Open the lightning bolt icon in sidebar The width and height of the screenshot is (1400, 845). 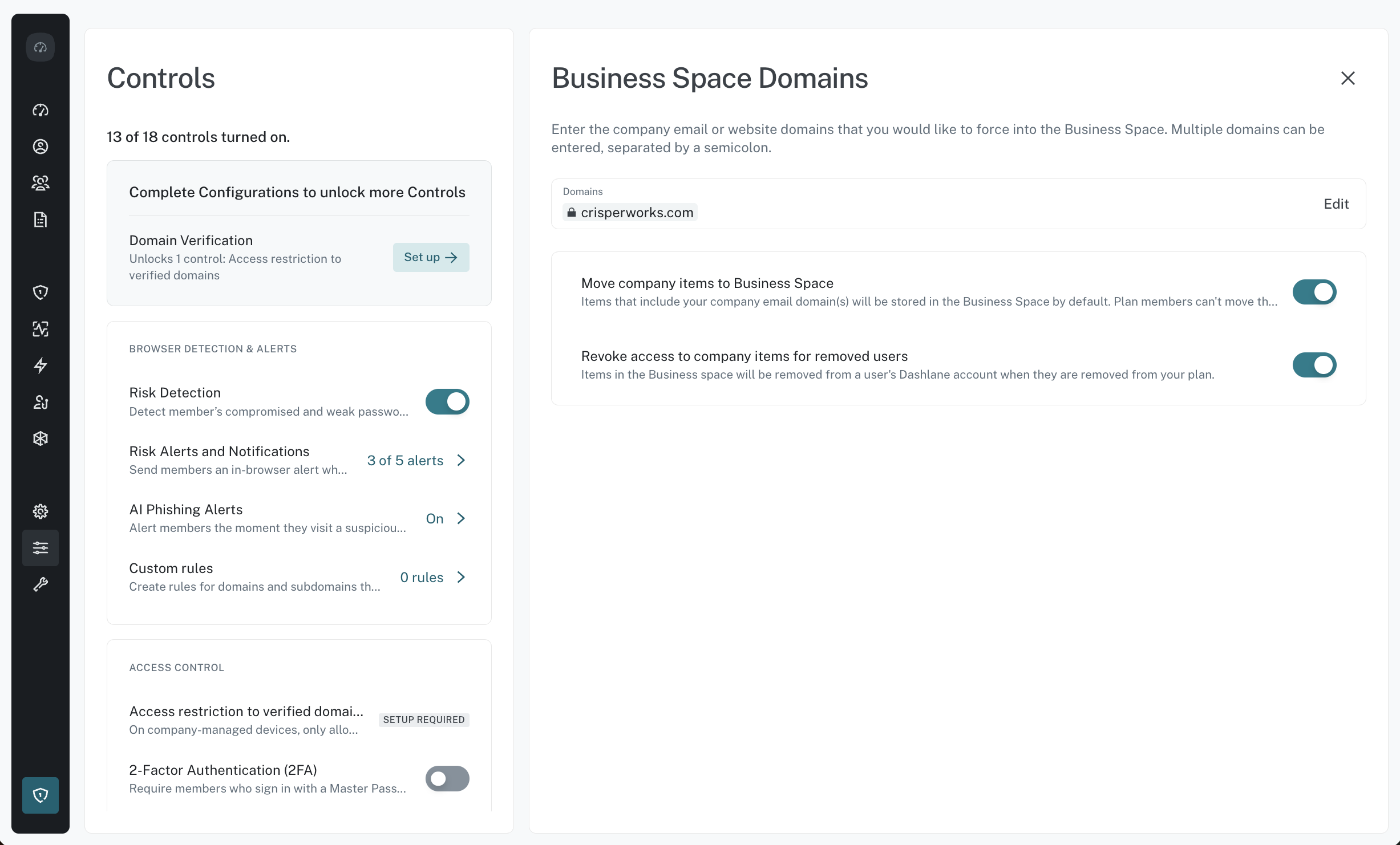click(x=41, y=365)
